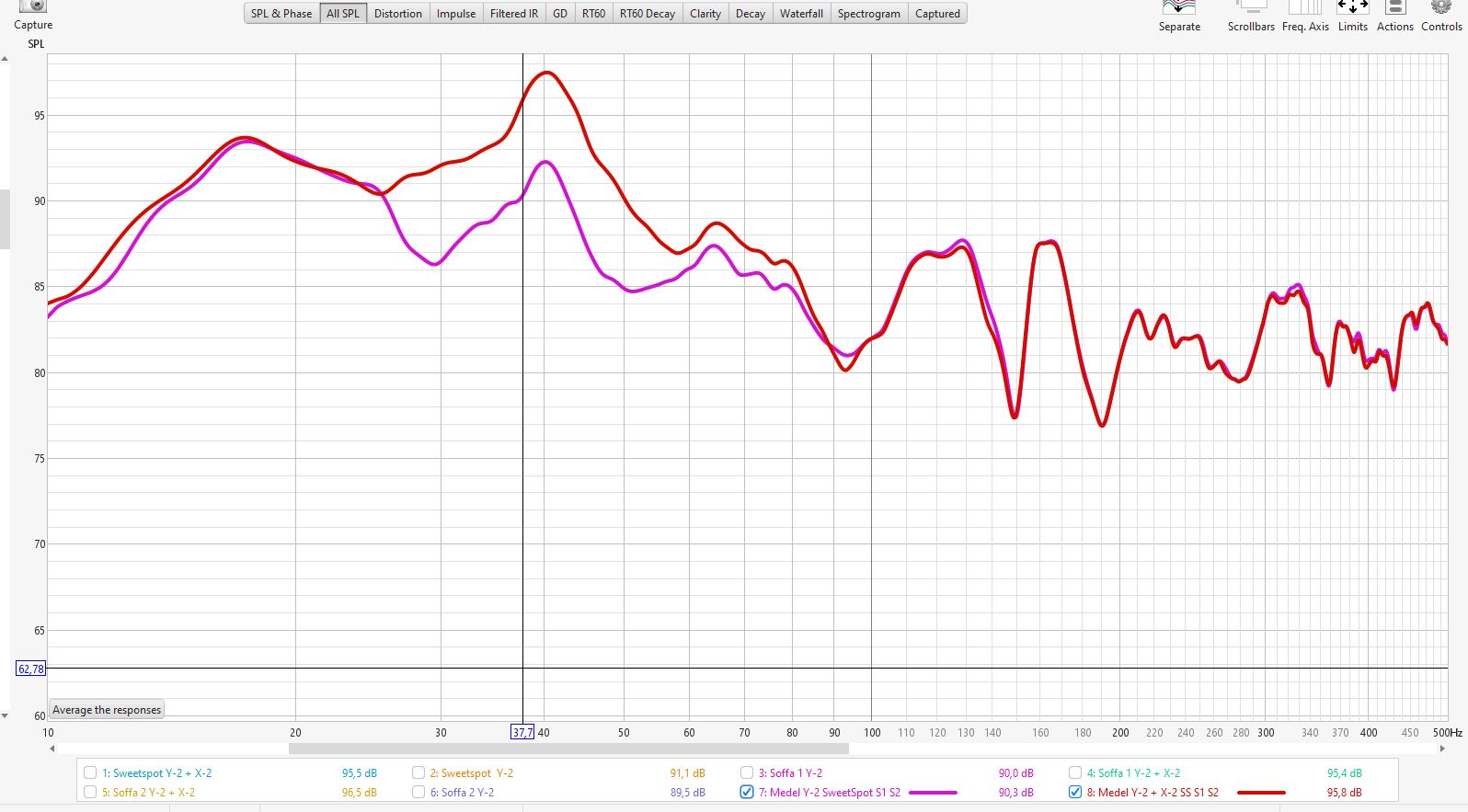Click the red line swatch for trace 8
Screen dimensions: 1468x812
pos(1261,792)
